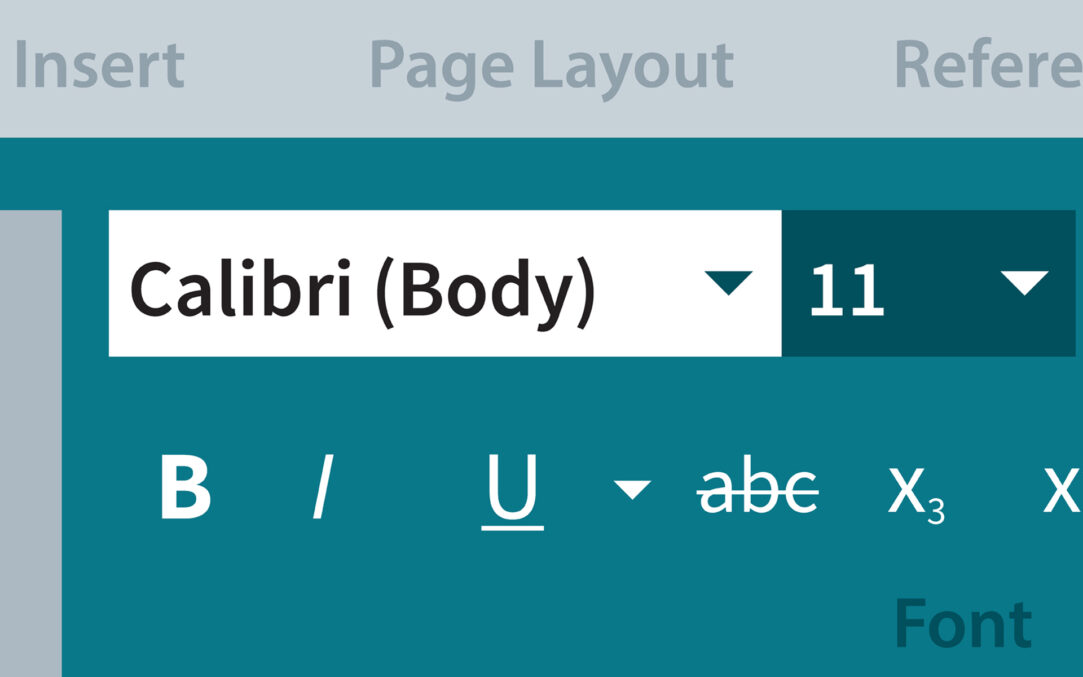Click the partially visible superscript icon
This screenshot has width=1083, height=677.
[1062, 489]
